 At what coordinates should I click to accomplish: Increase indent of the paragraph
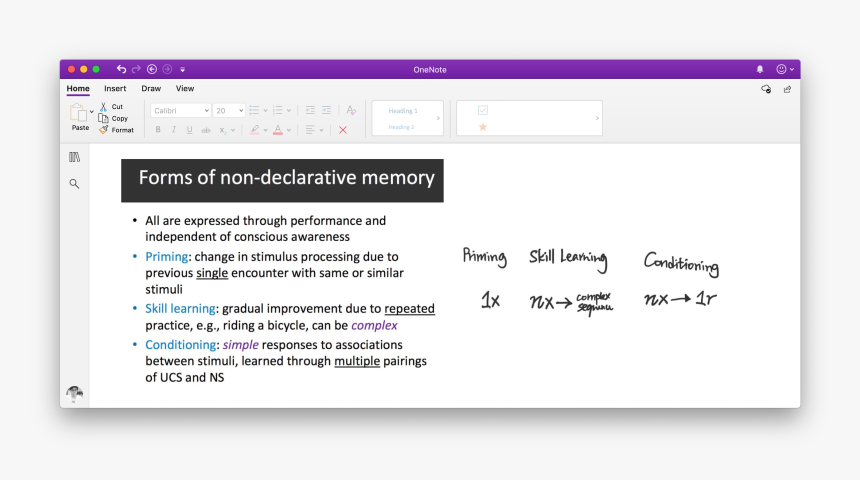coord(326,110)
